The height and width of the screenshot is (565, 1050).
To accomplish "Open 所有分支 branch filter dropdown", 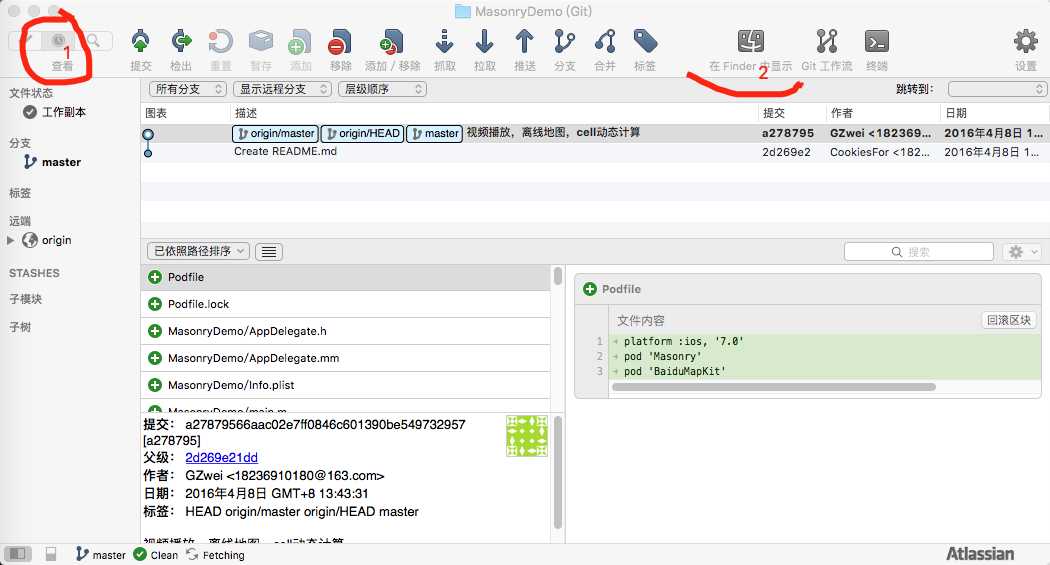I will click(188, 89).
